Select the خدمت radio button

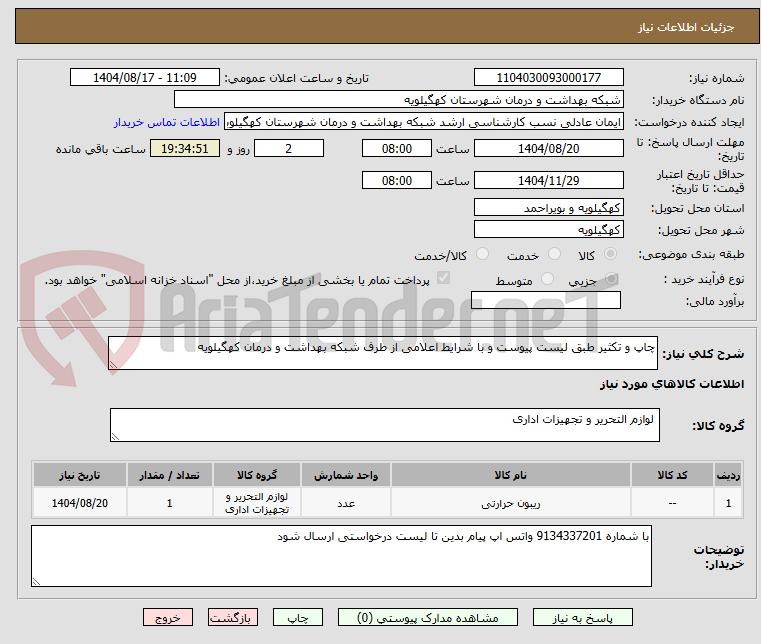pos(554,254)
